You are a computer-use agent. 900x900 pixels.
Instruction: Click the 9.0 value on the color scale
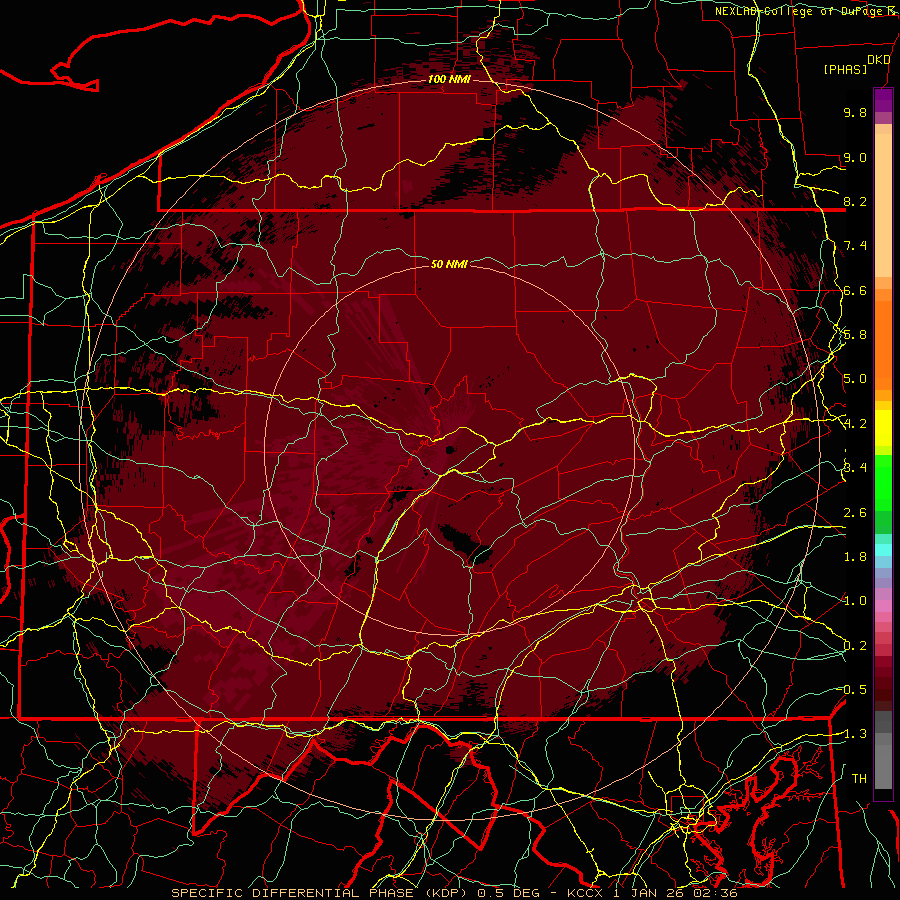pos(855,157)
